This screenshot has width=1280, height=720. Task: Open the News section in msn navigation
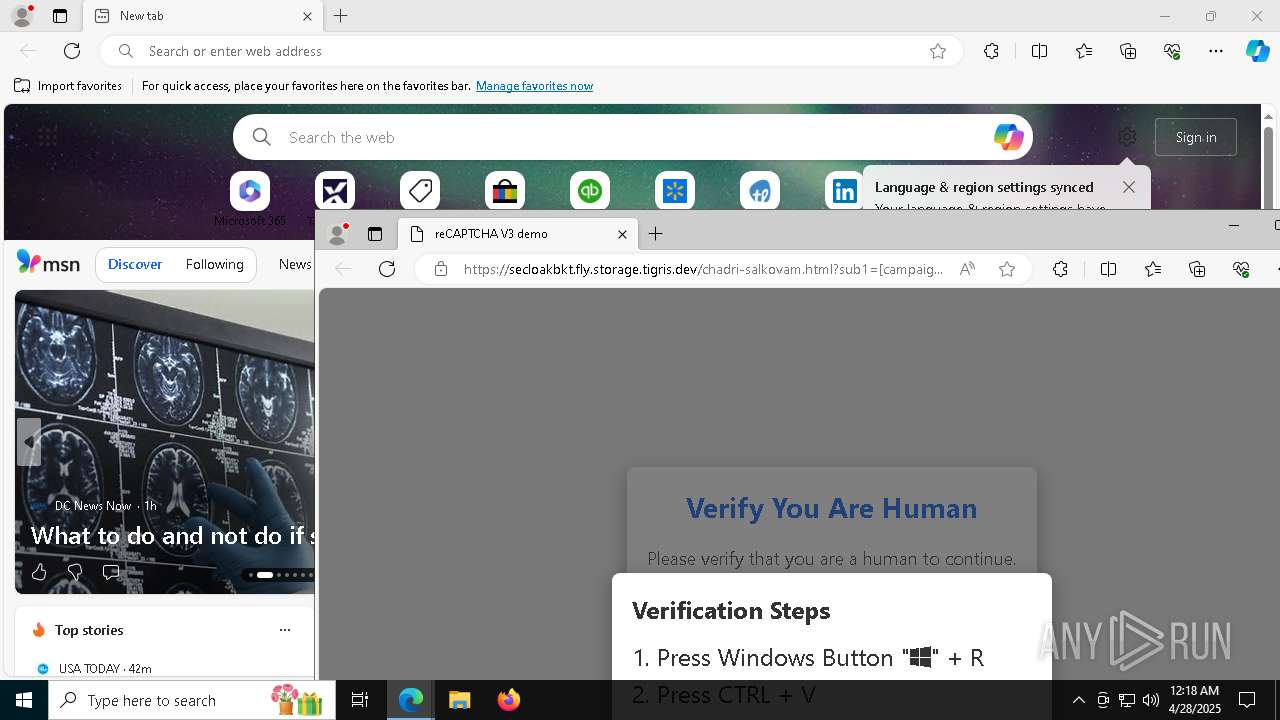pos(295,264)
